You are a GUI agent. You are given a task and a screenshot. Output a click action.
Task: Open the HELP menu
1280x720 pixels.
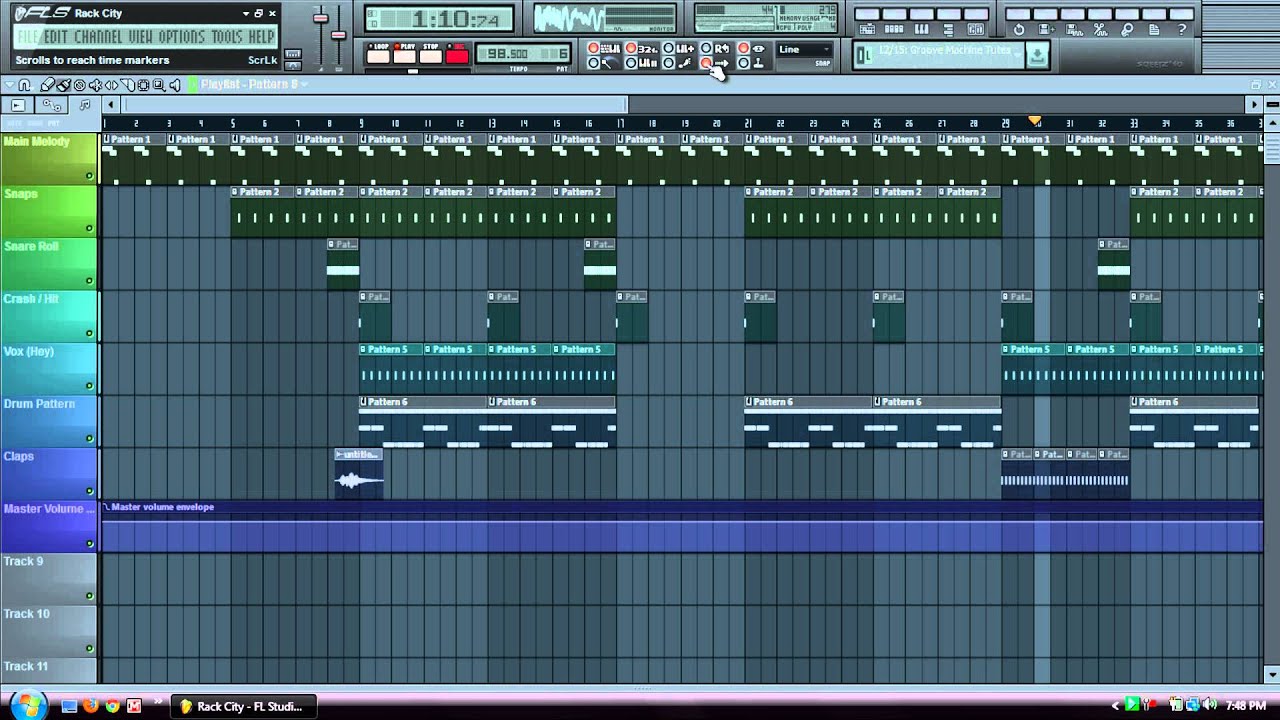coord(261,37)
